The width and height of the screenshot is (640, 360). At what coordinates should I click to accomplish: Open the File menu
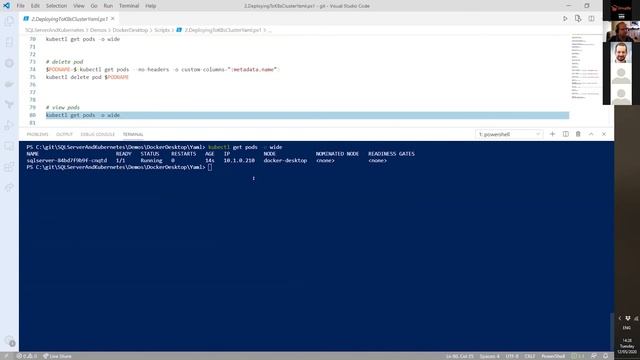(20, 6)
